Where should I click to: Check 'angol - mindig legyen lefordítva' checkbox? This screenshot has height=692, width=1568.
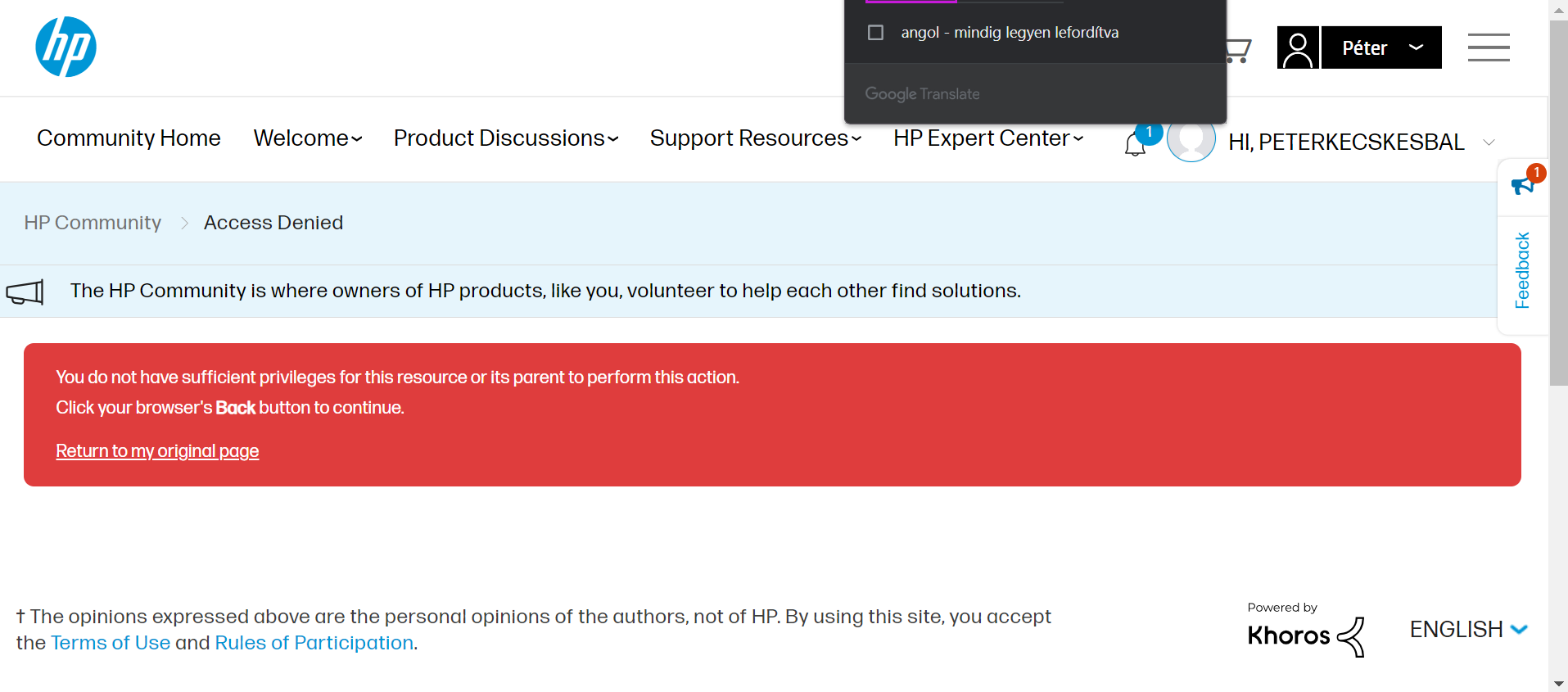(875, 33)
